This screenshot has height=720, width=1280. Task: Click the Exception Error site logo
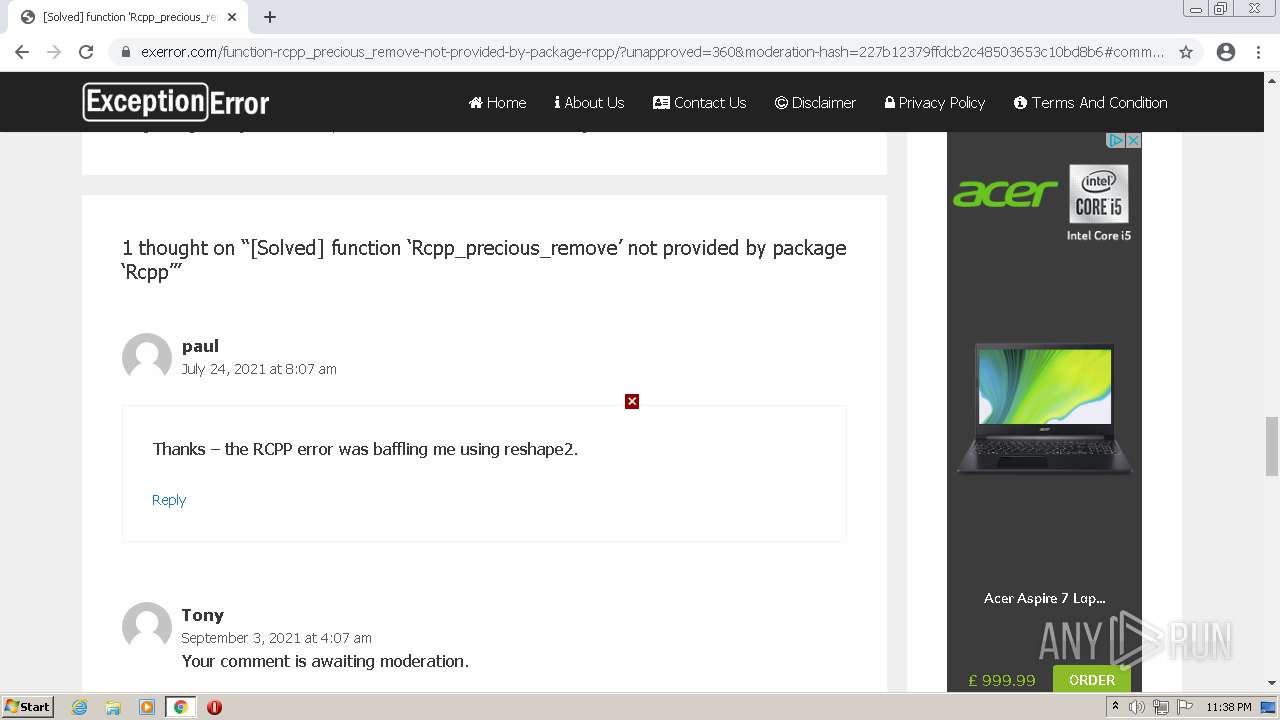tap(176, 102)
